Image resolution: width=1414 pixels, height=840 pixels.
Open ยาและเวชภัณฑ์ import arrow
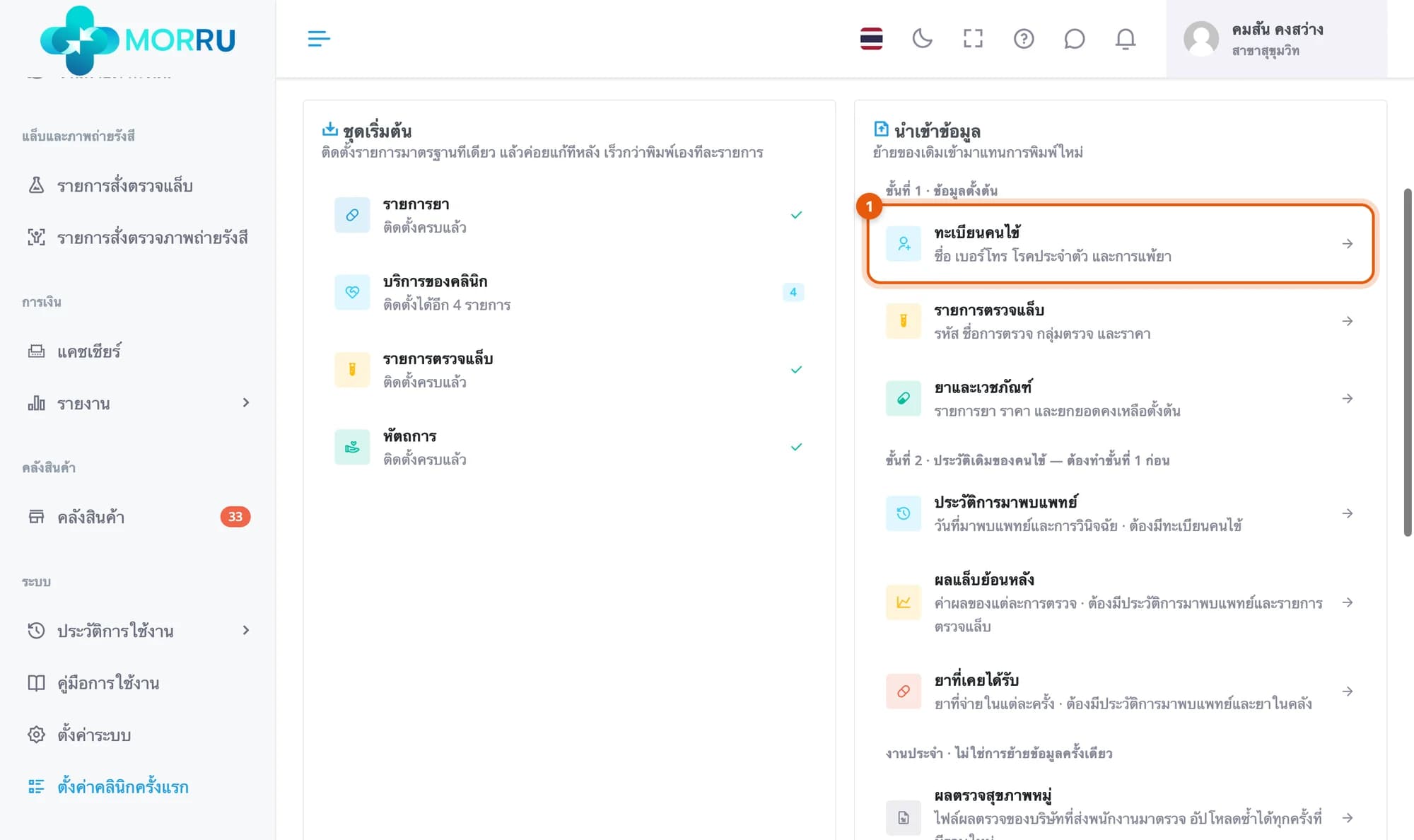point(1347,398)
